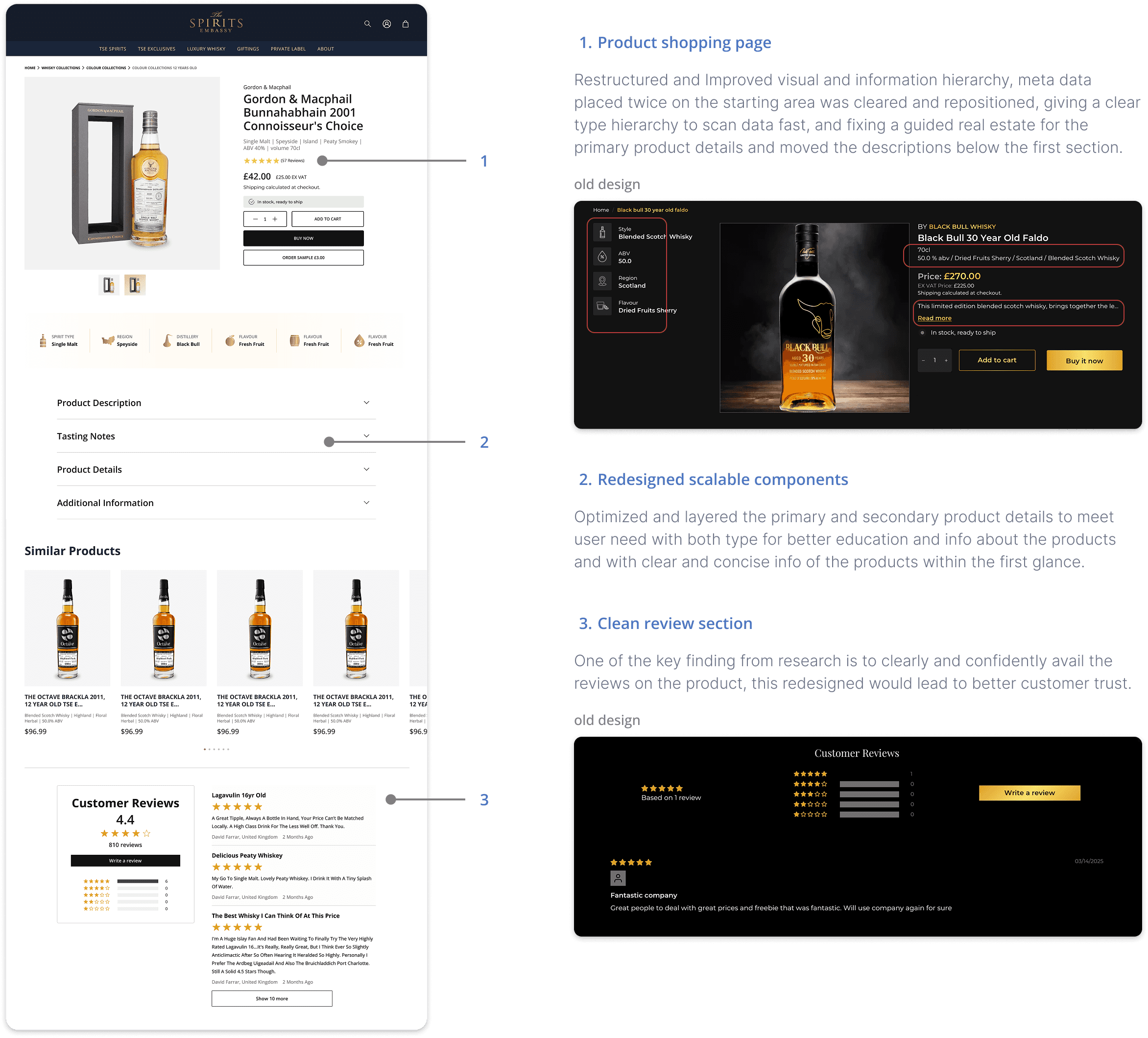
Task: Select the second product thumbnail image
Action: coord(135,285)
